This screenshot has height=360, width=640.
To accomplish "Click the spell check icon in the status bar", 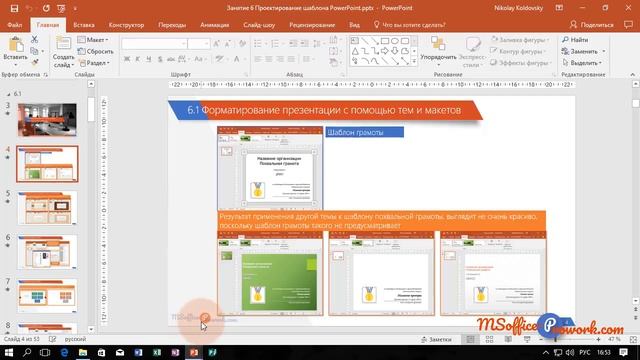I will pyautogui.click(x=52, y=339).
